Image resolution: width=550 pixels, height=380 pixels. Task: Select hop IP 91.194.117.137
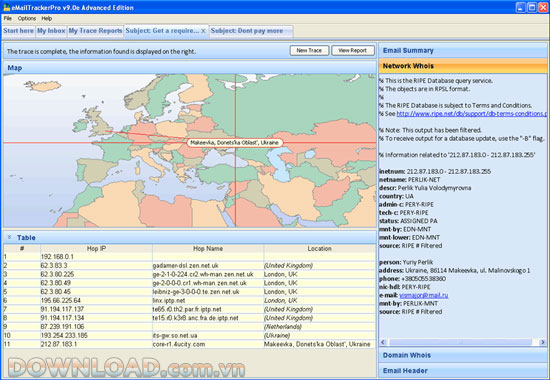[62, 309]
